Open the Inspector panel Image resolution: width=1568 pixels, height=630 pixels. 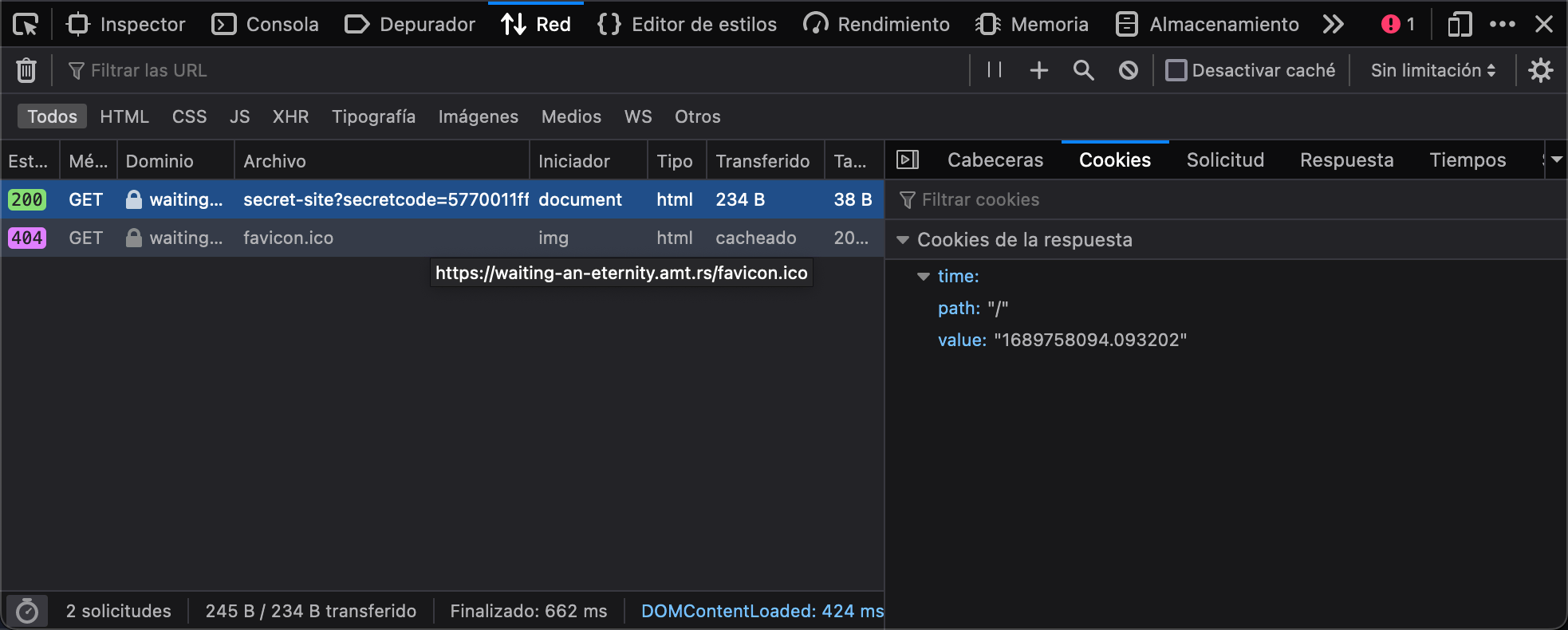[126, 25]
